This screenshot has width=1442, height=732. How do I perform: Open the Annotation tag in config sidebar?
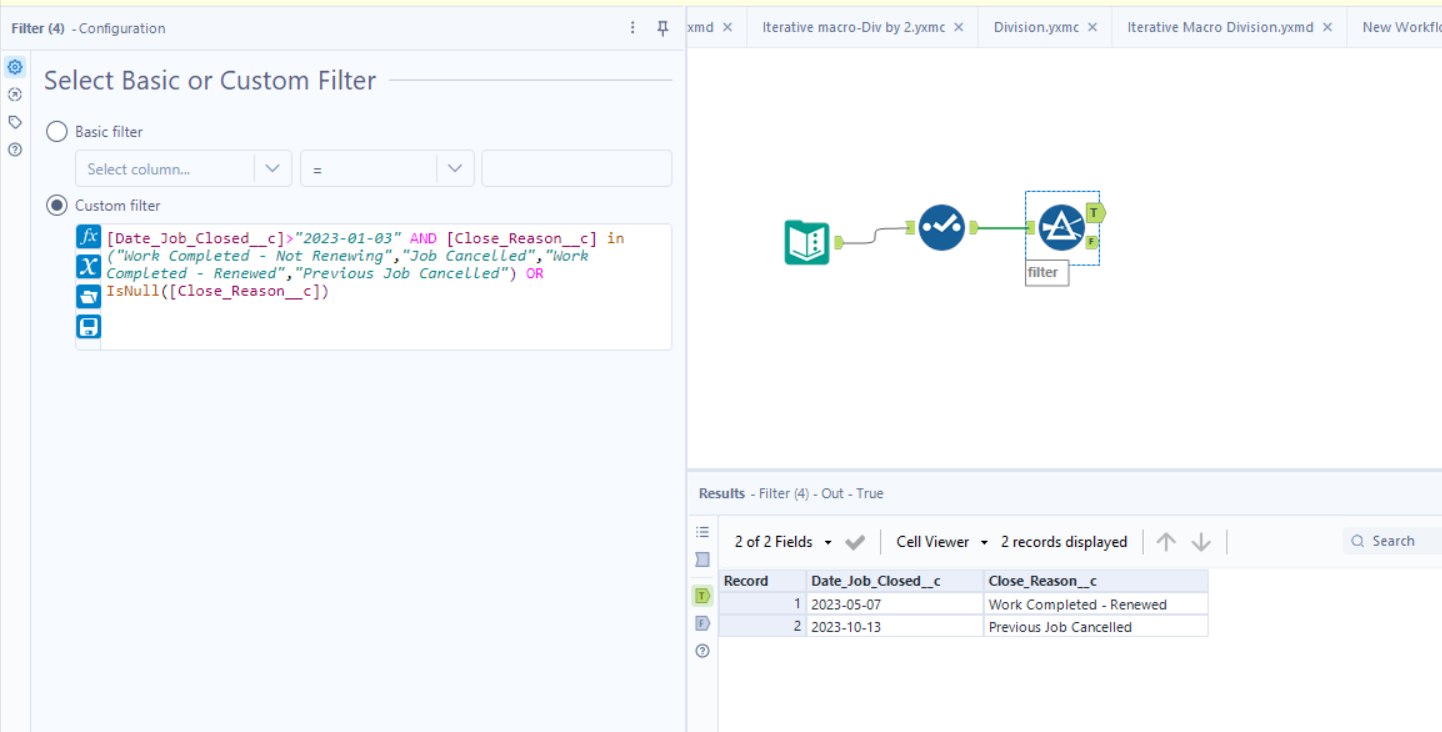click(x=15, y=122)
